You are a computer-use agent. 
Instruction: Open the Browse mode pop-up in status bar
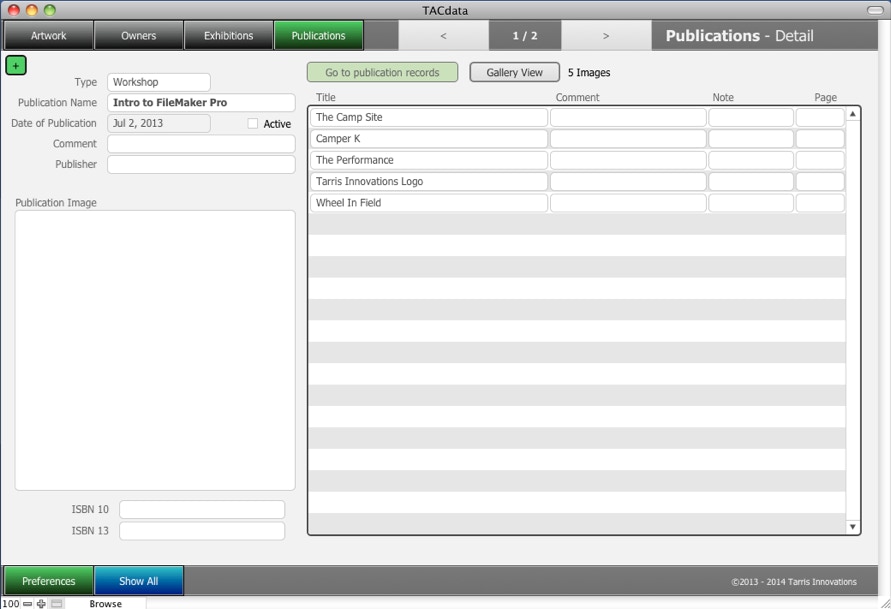(105, 603)
